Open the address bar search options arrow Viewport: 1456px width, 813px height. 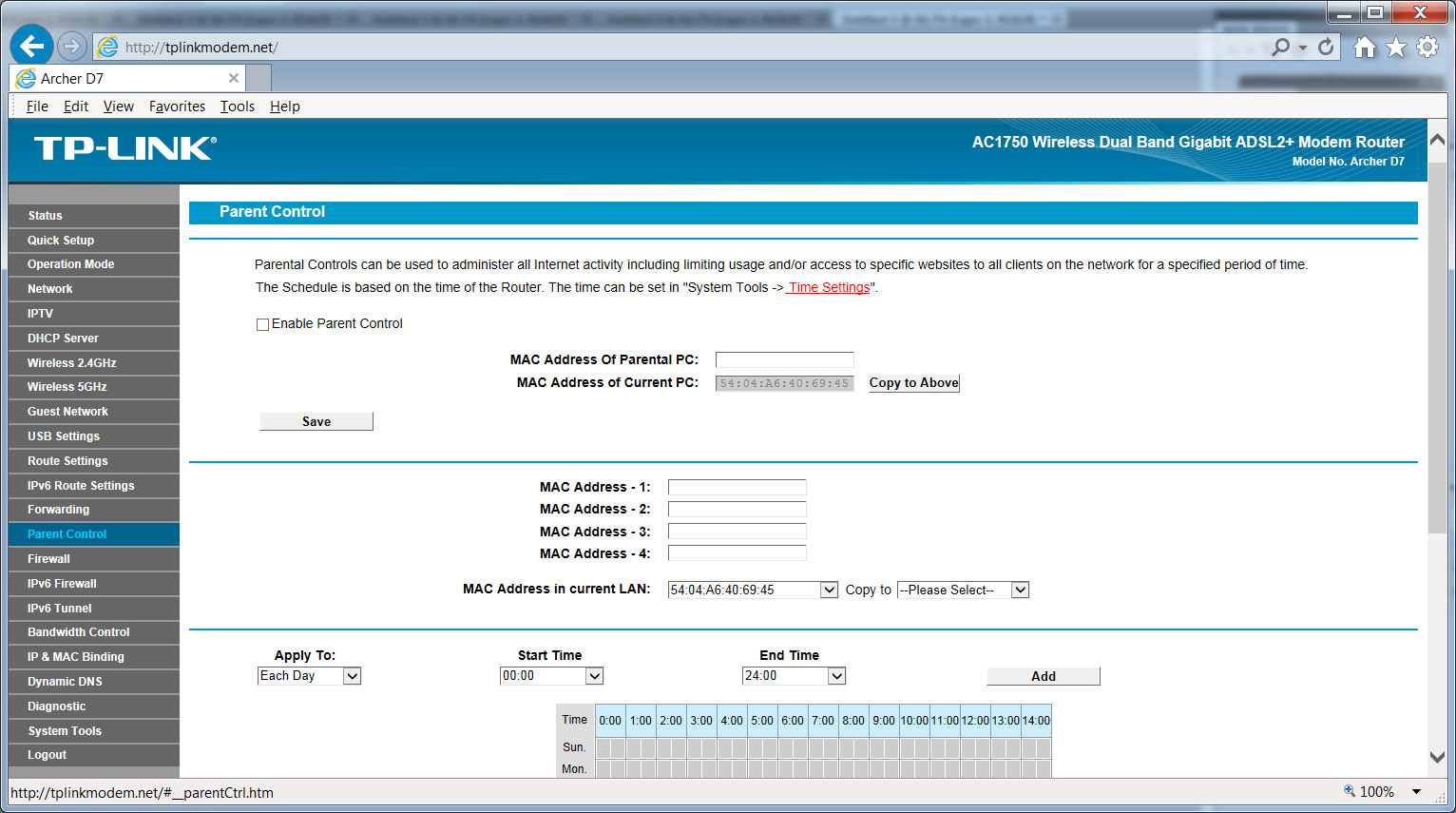(x=1303, y=48)
